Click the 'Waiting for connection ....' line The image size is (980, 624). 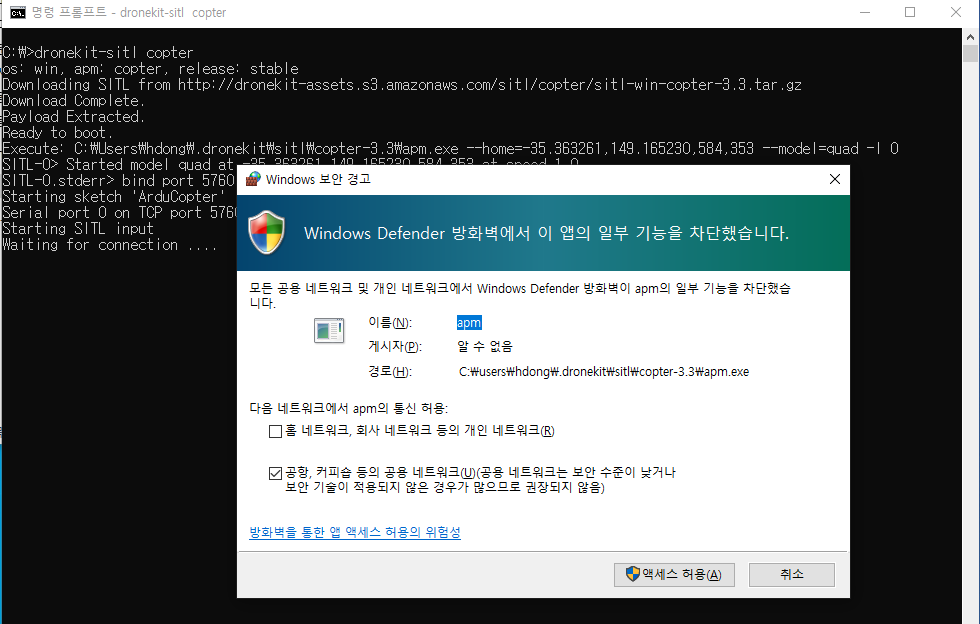point(109,245)
